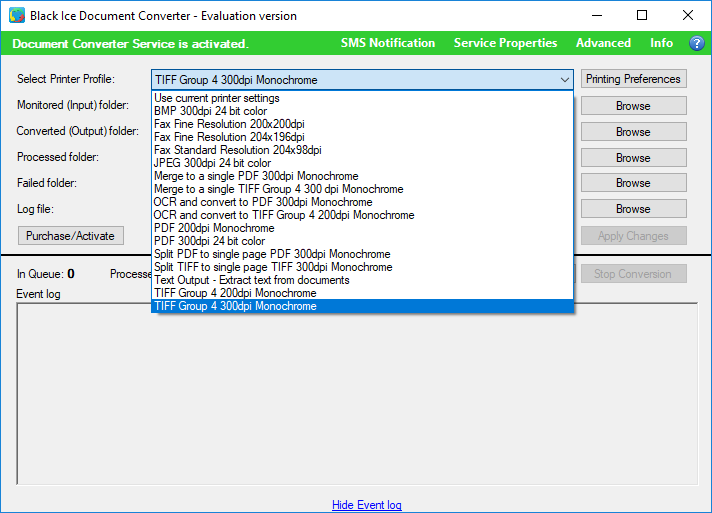This screenshot has height=513, width=712.
Task: Click the Hide Event log link
Action: point(366,505)
